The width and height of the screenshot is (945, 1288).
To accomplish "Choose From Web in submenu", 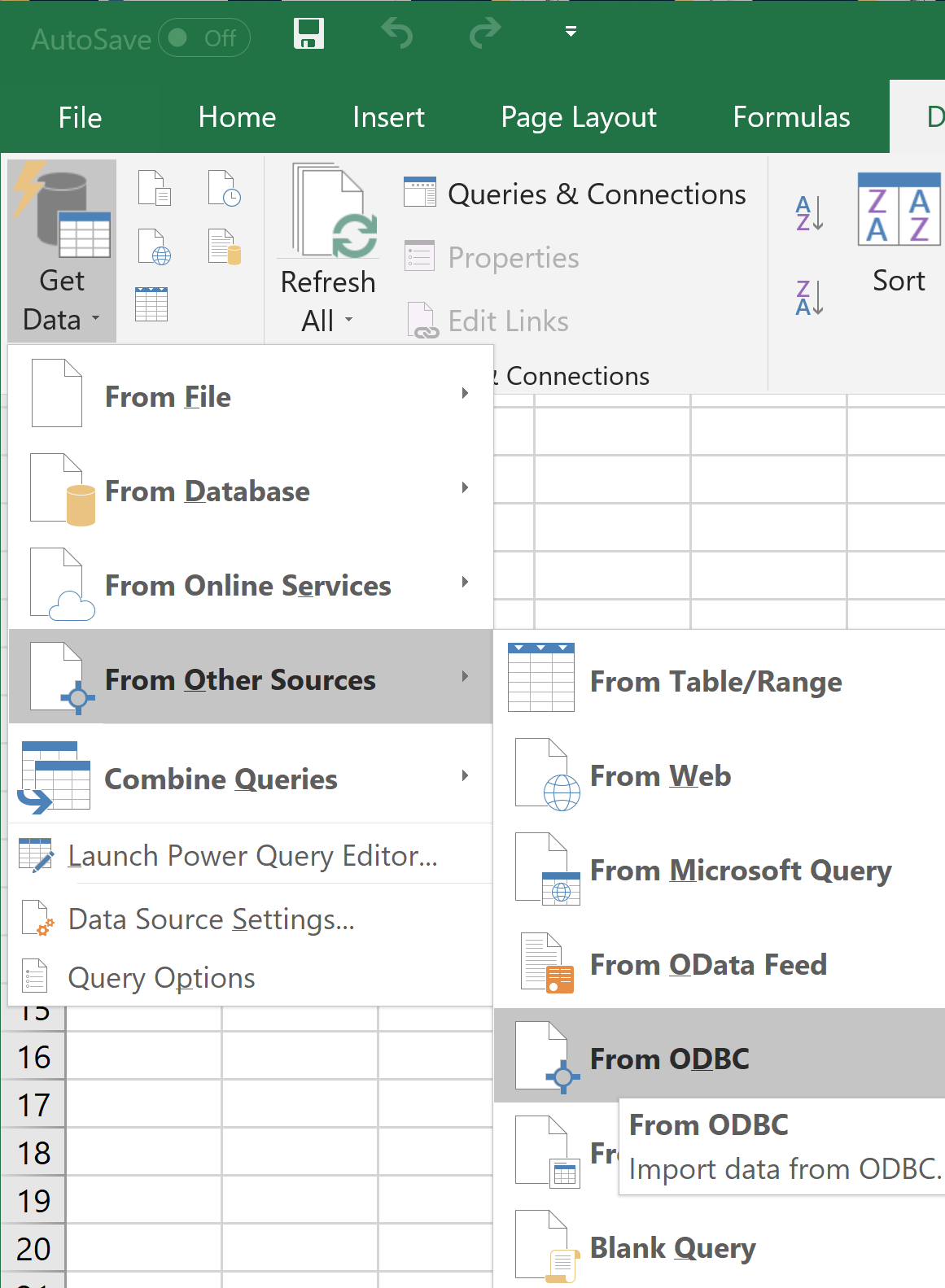I will (720, 774).
